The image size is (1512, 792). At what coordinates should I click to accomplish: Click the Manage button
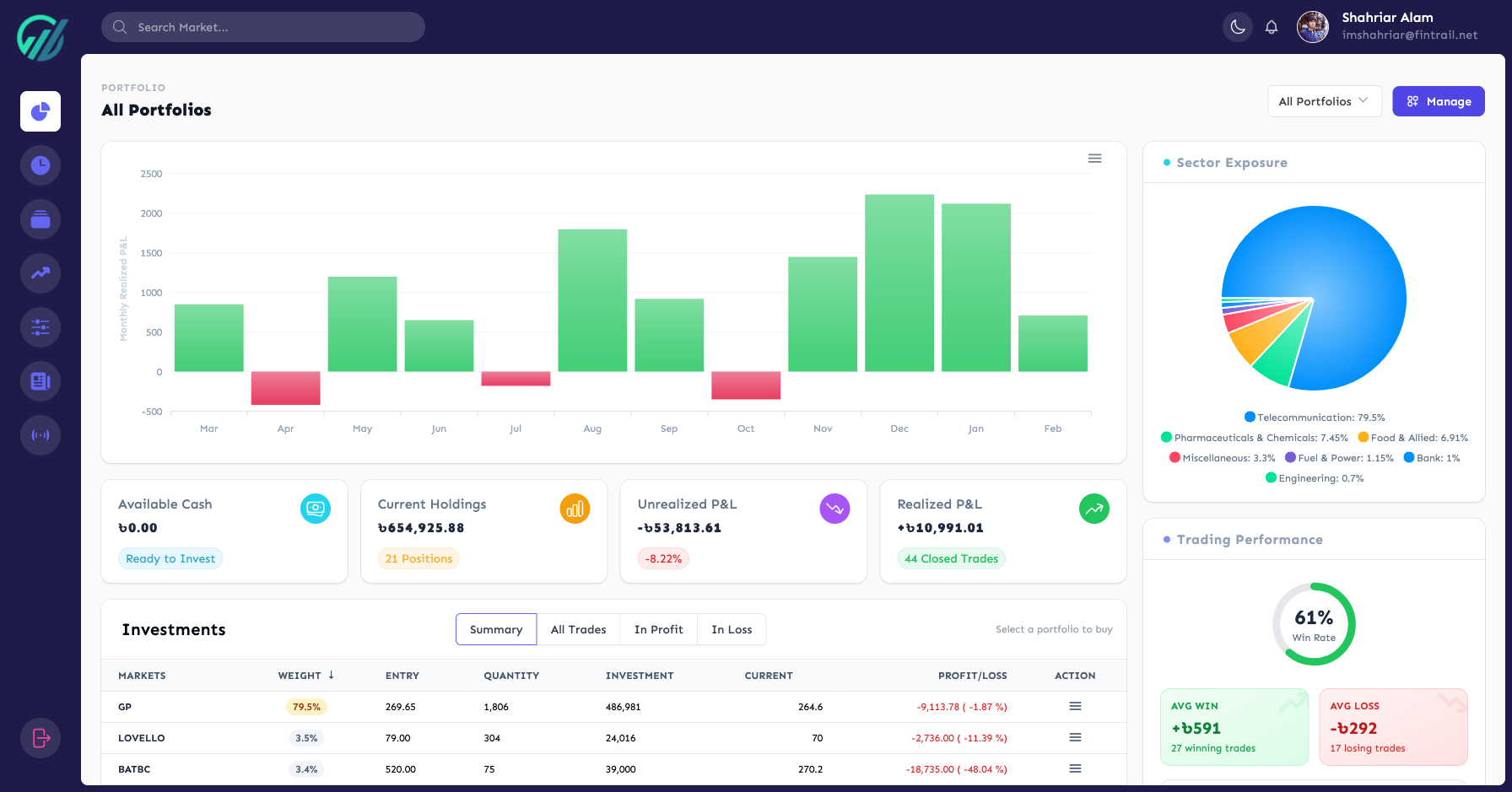click(x=1439, y=101)
